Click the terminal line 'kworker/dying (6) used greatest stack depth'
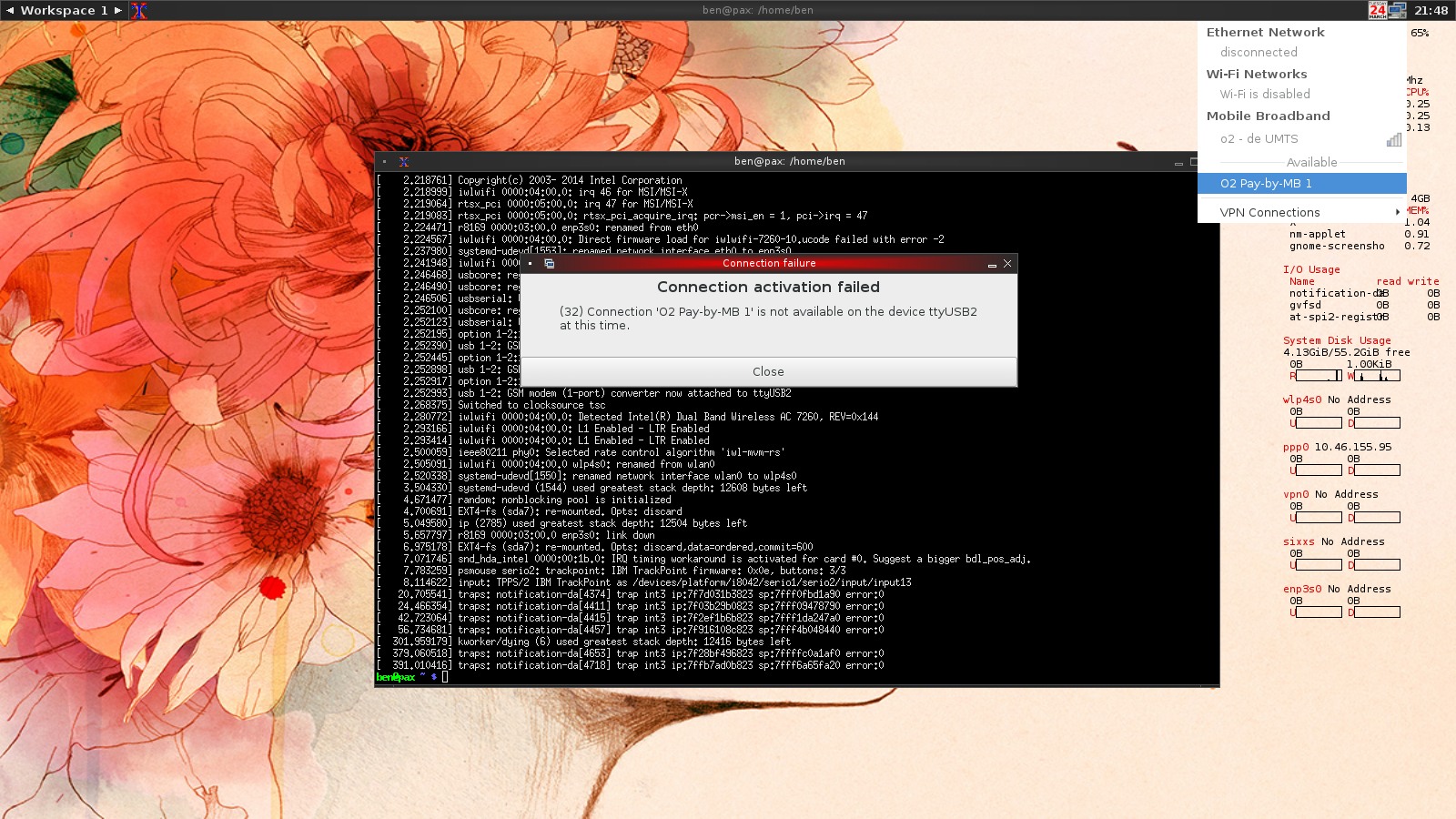1456x819 pixels. point(584,642)
